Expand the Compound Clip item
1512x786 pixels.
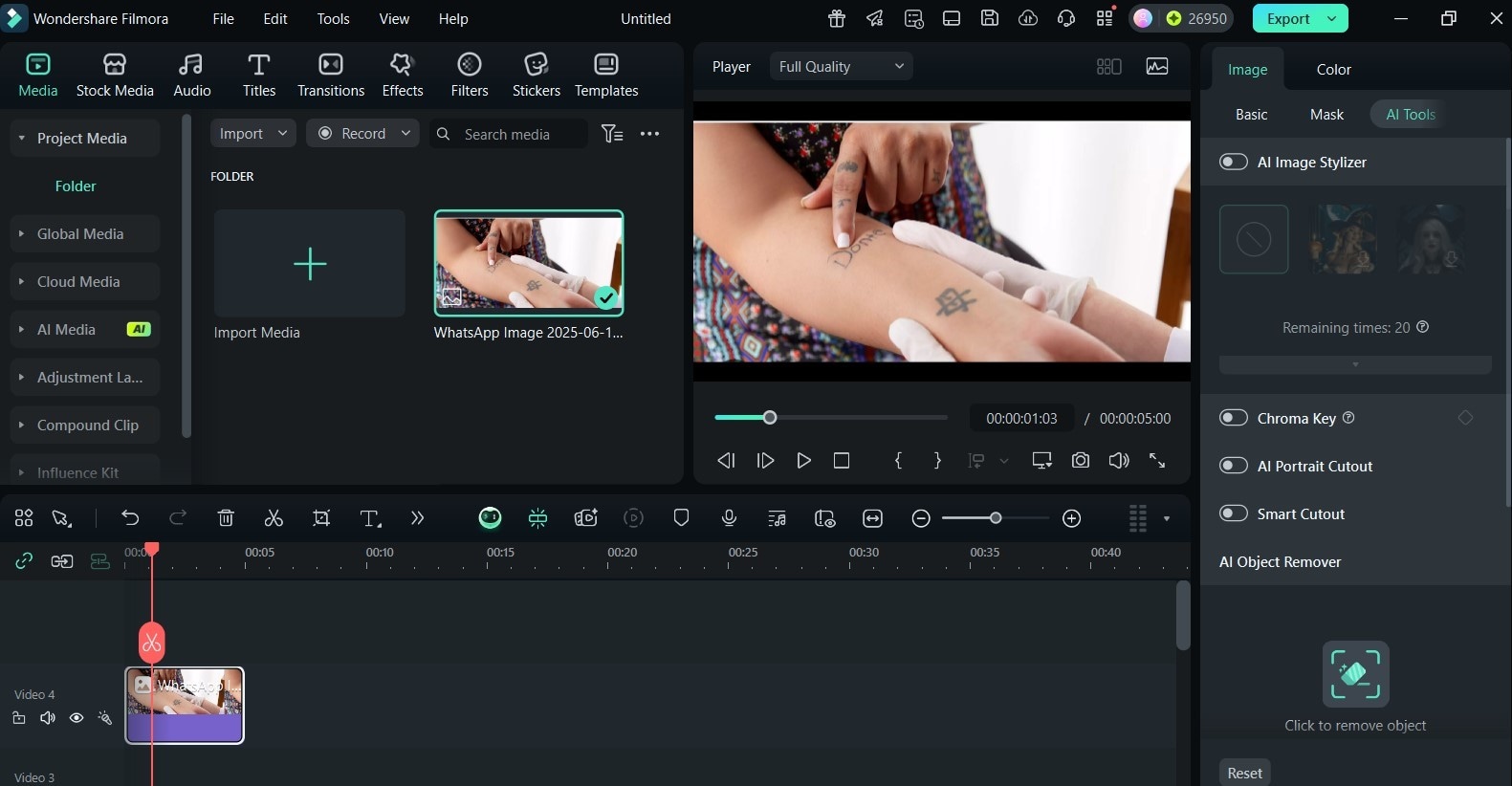tap(21, 426)
